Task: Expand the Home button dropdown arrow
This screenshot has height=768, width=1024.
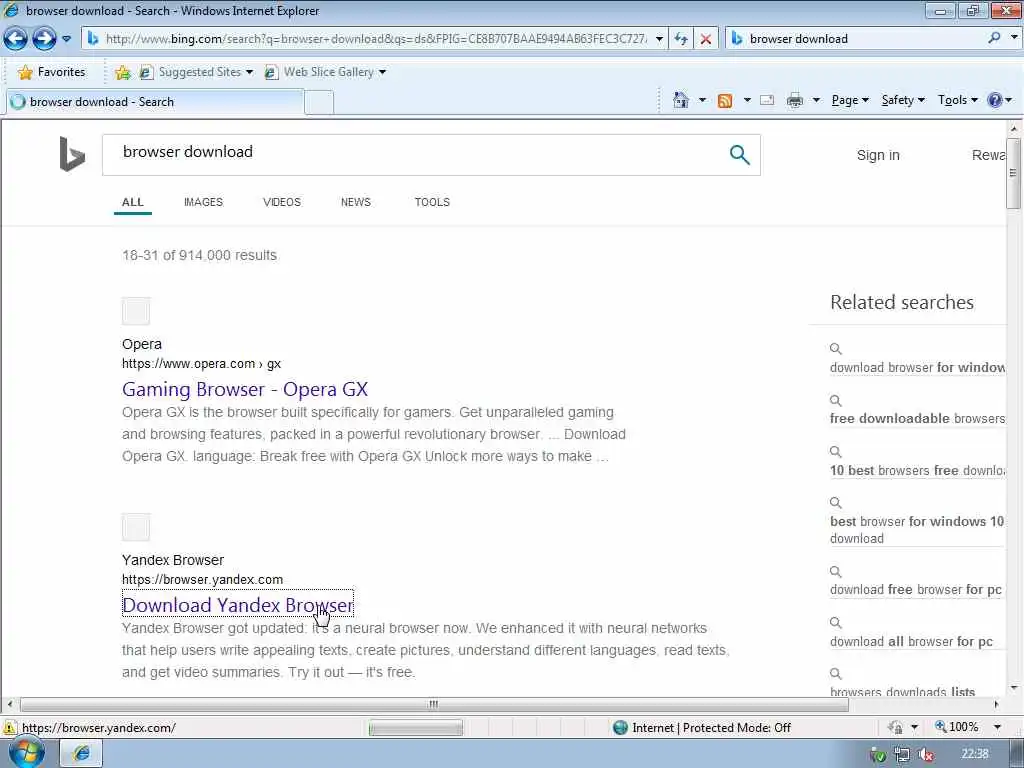Action: pos(702,100)
